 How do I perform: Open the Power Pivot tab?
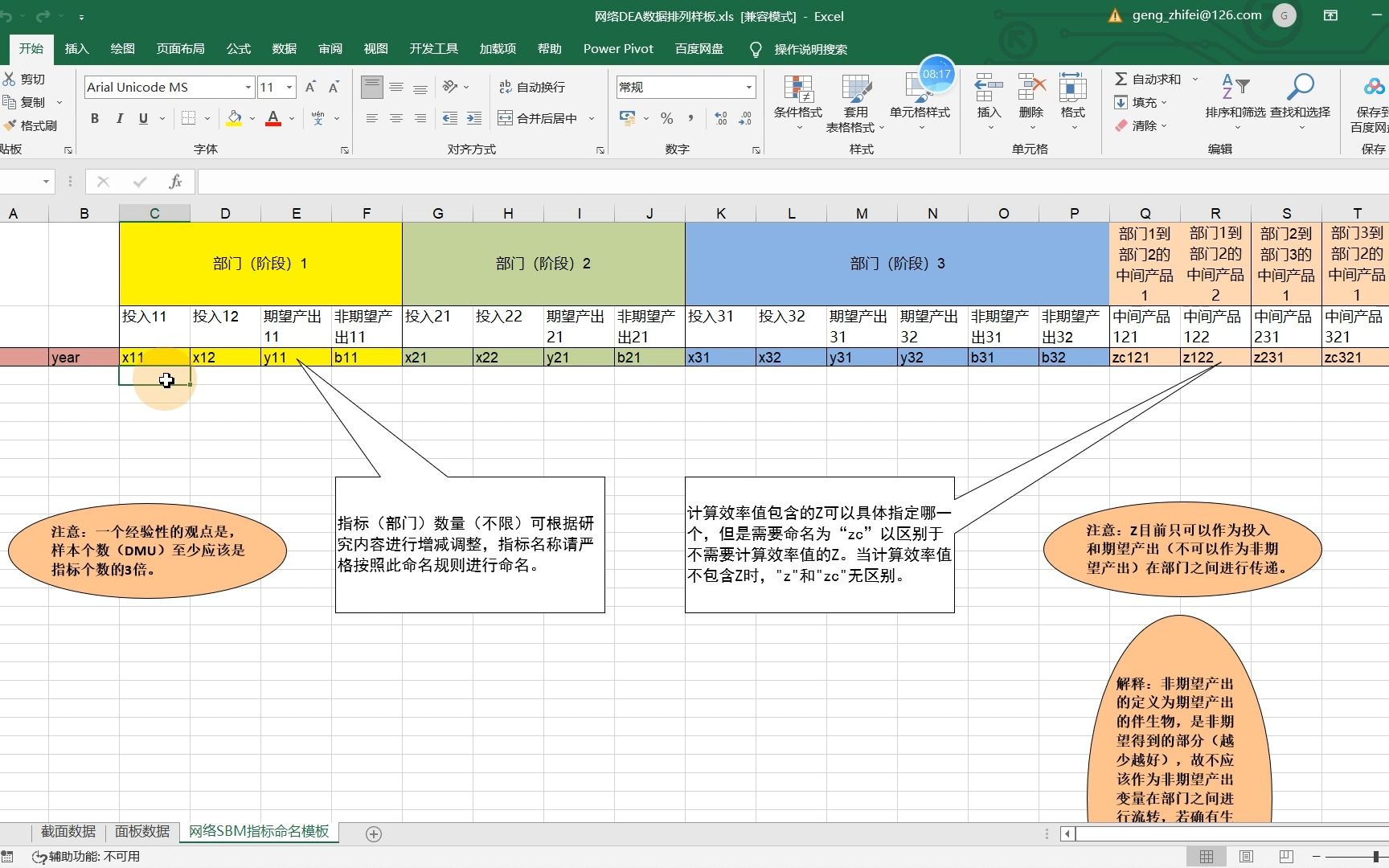[x=618, y=49]
